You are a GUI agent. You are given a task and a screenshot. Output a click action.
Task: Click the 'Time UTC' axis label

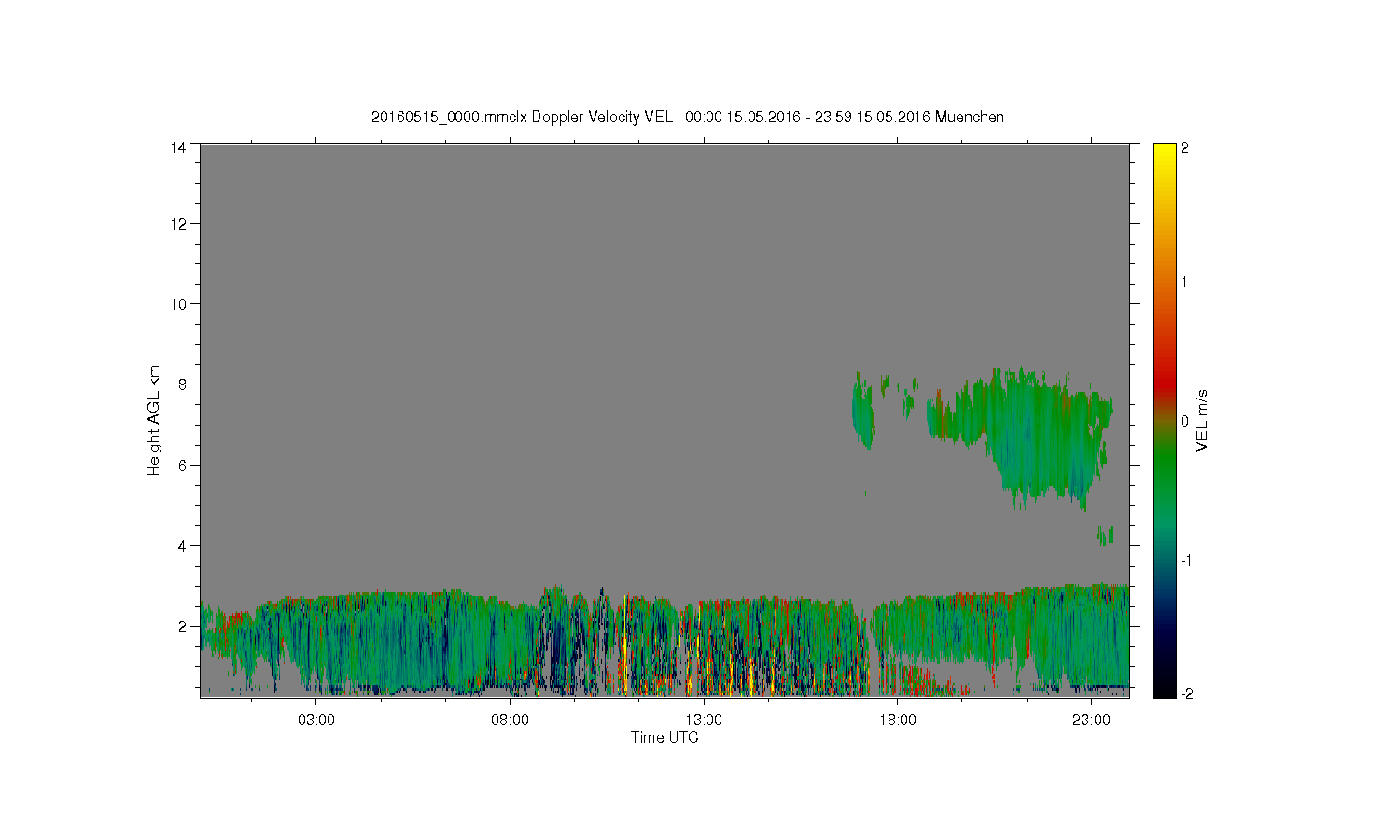[x=665, y=737]
